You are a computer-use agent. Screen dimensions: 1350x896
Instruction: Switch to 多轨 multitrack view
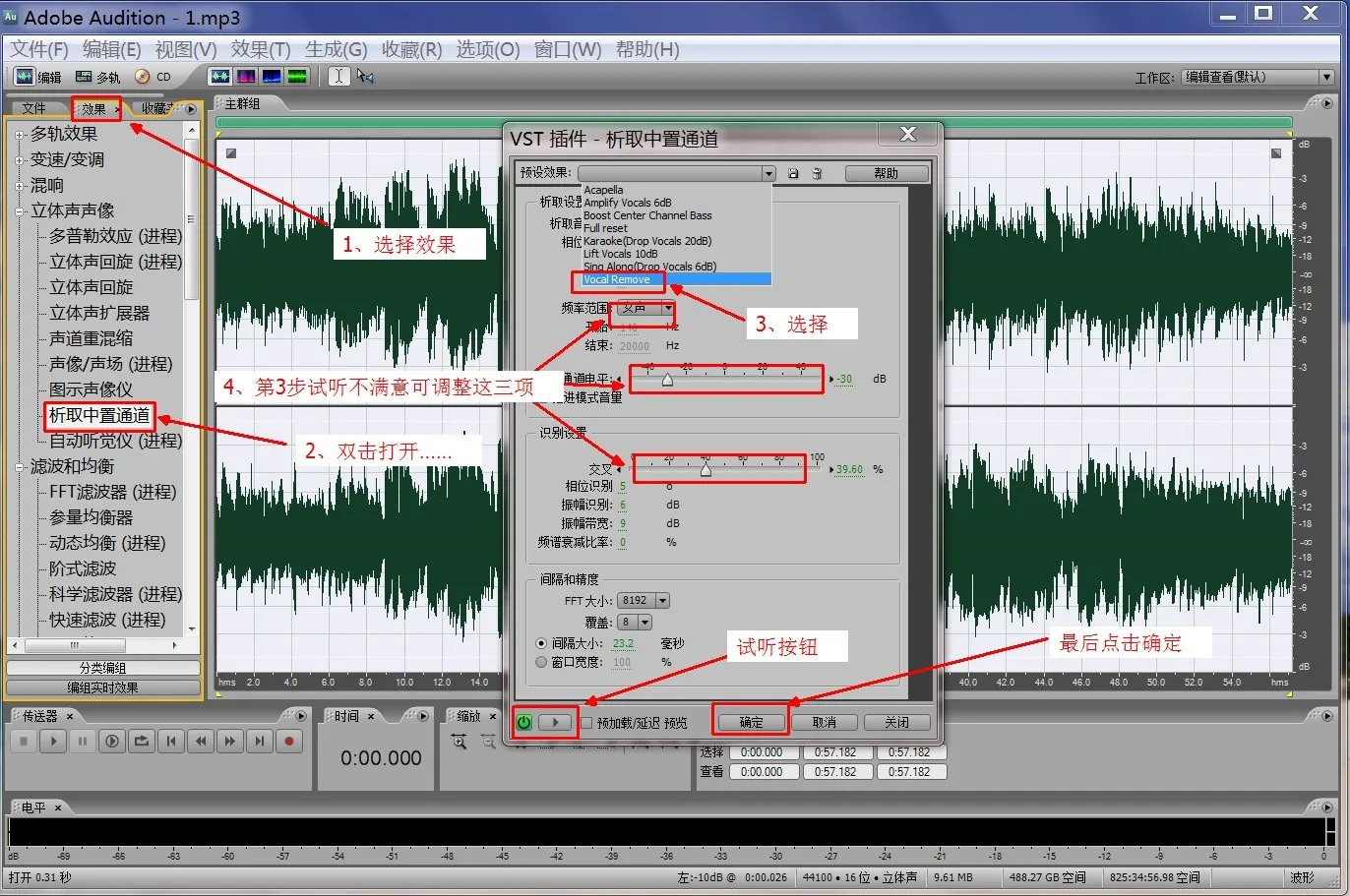97,77
